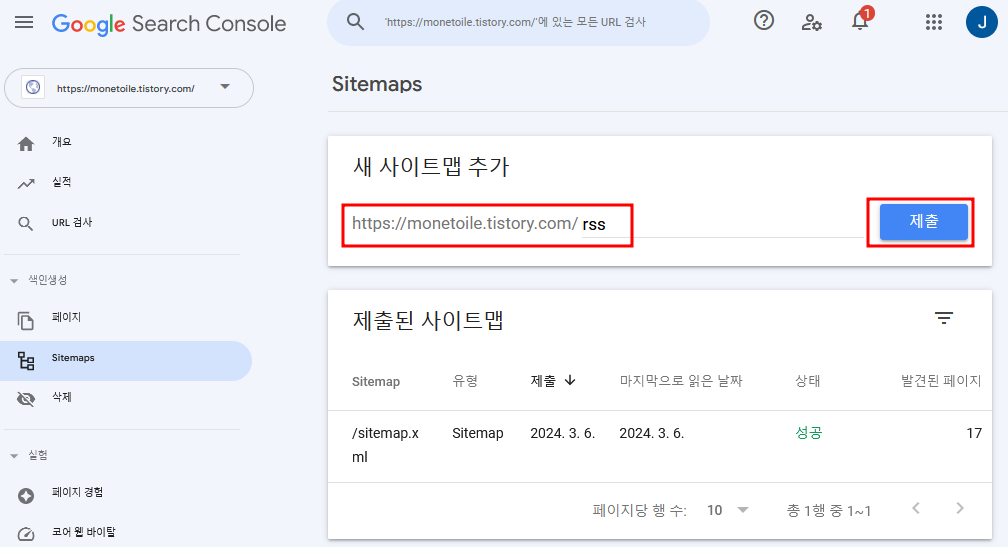Click the search magnifier icon in URL bar
The height and width of the screenshot is (547, 1008).
point(356,22)
